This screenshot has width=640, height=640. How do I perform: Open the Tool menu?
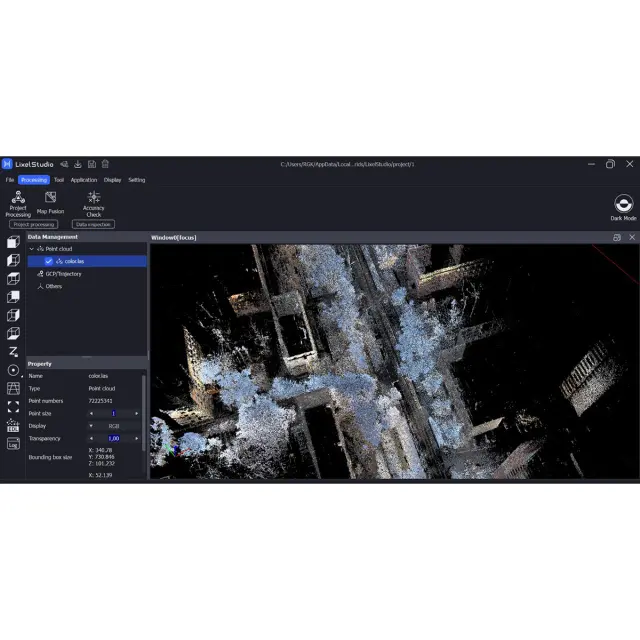(x=59, y=180)
